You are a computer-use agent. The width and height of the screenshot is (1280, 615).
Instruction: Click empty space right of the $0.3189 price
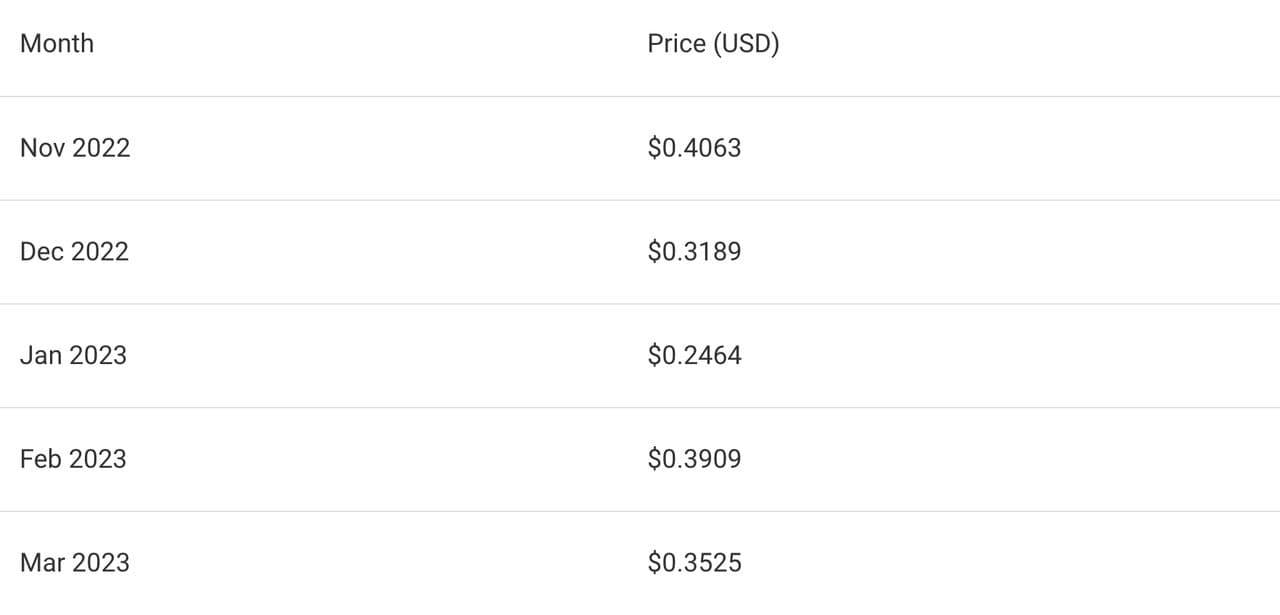1000,252
